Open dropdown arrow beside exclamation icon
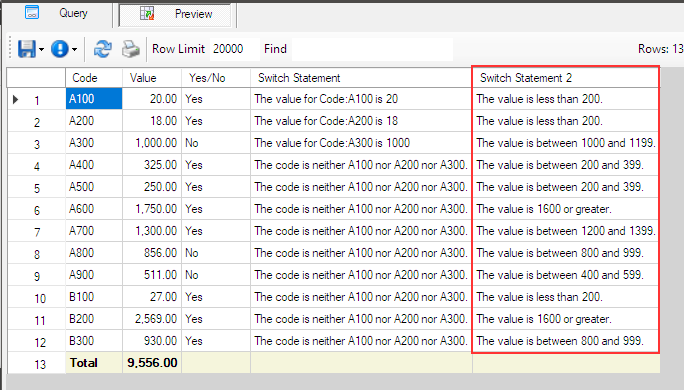This screenshot has height=390, width=684. tap(75, 49)
